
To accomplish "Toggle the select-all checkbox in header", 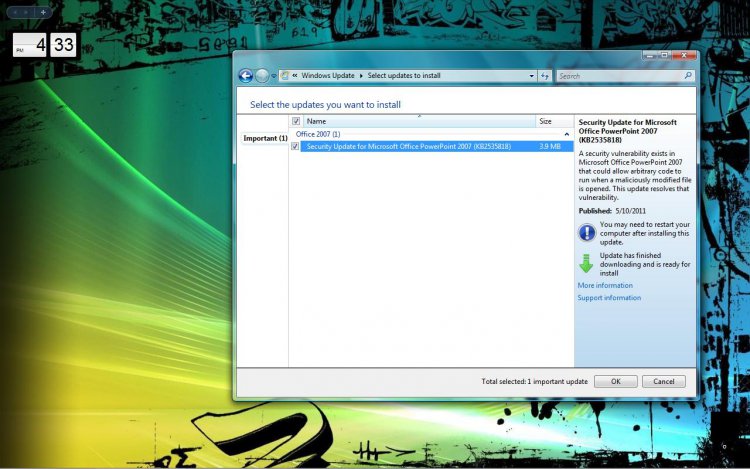I will [x=296, y=121].
